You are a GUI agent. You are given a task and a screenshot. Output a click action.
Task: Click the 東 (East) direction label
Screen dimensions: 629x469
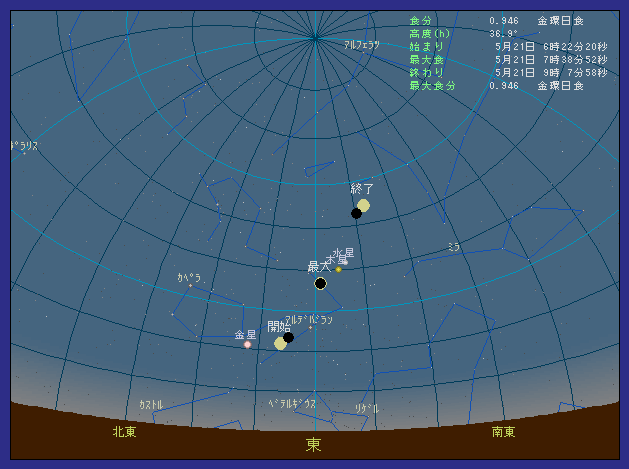coord(314,445)
